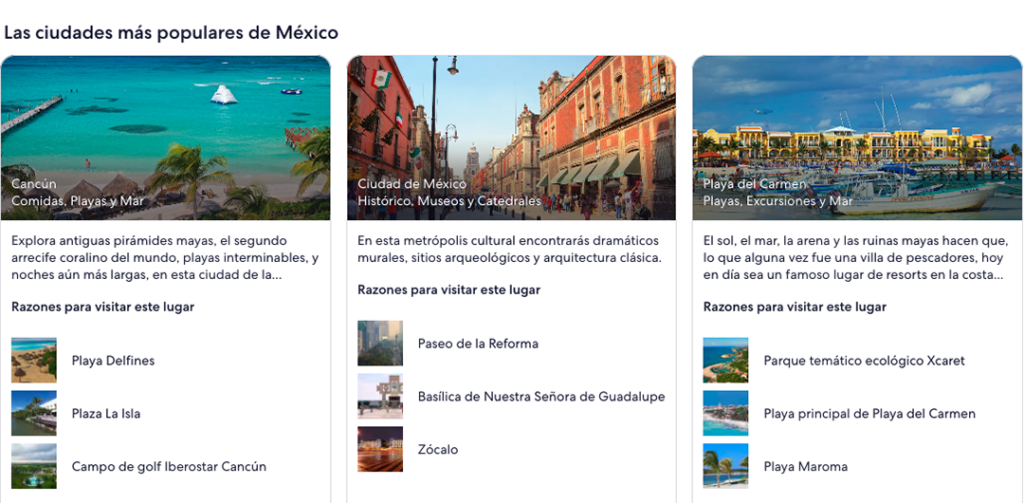Viewport: 1024px width, 503px height.
Task: Open the Paseo de la Reforma link
Action: (478, 344)
